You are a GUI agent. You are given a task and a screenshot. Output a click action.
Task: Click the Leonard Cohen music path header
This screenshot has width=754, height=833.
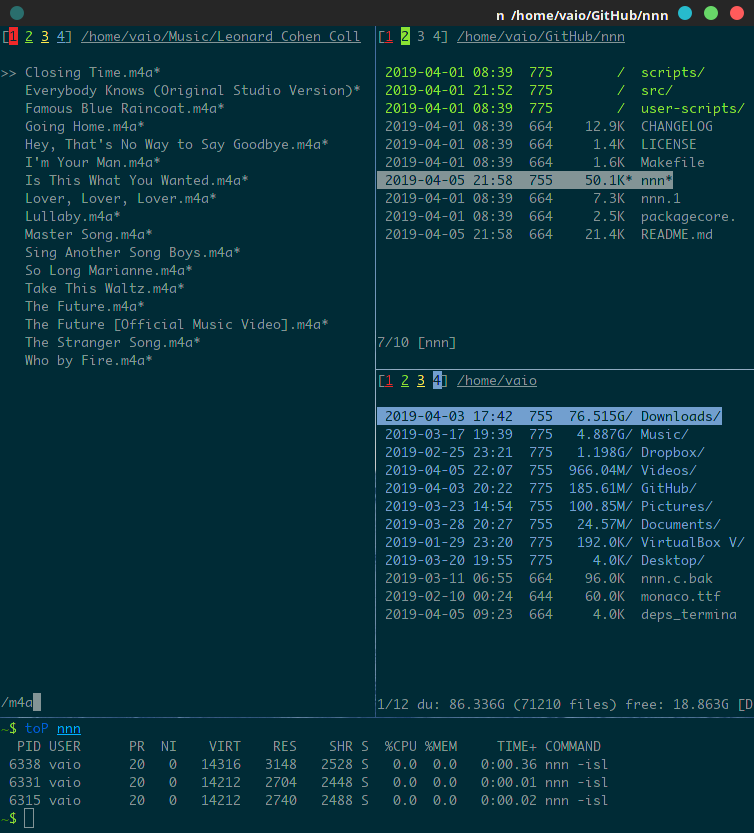[221, 37]
